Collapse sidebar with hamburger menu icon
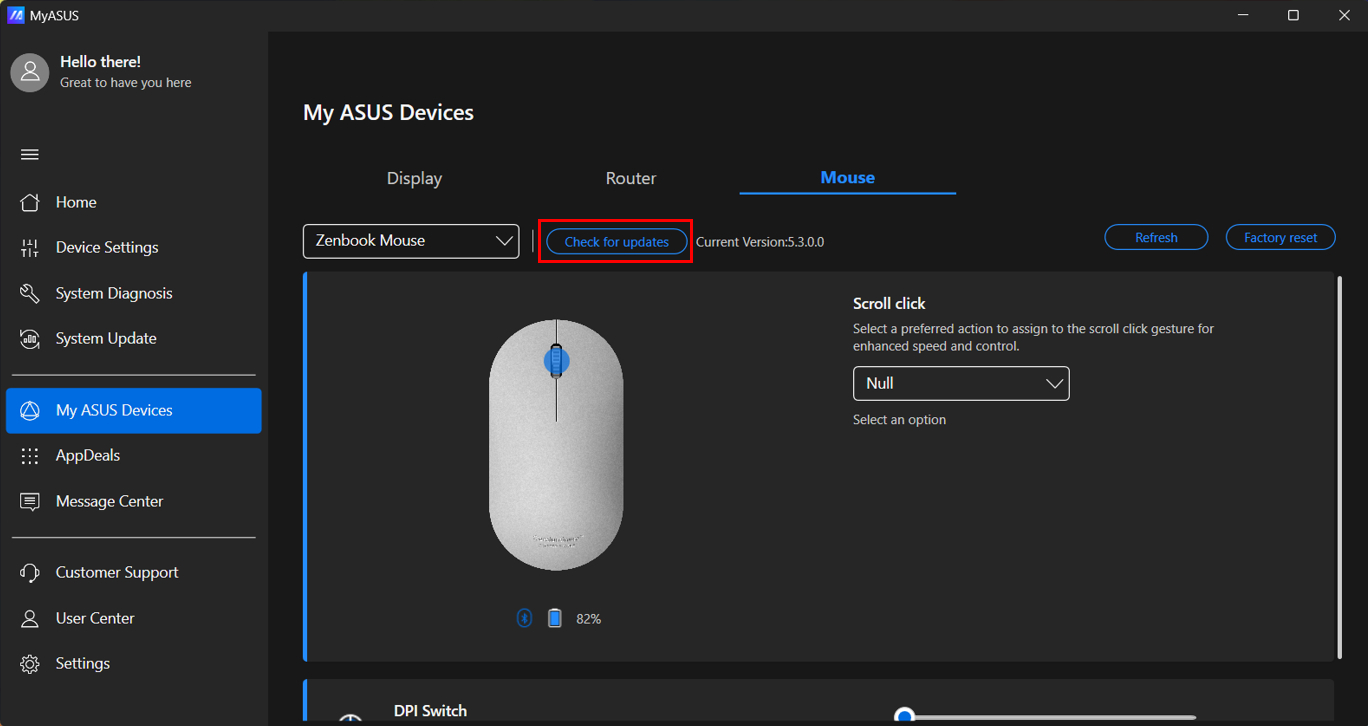This screenshot has width=1368, height=726. coord(30,155)
